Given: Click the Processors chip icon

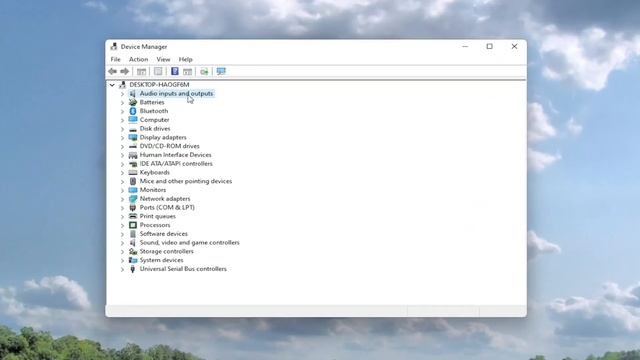Looking at the screenshot, I should pyautogui.click(x=133, y=225).
